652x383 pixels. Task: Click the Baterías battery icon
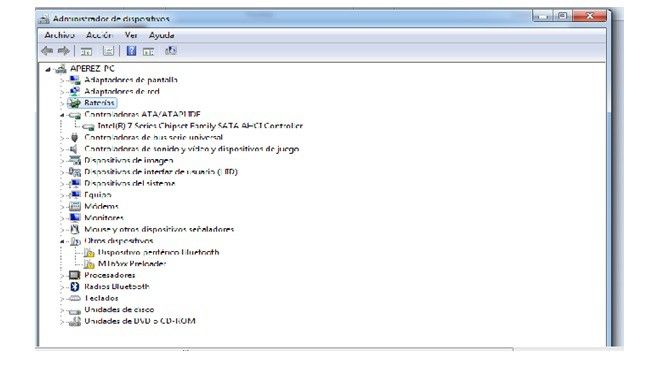[x=75, y=103]
